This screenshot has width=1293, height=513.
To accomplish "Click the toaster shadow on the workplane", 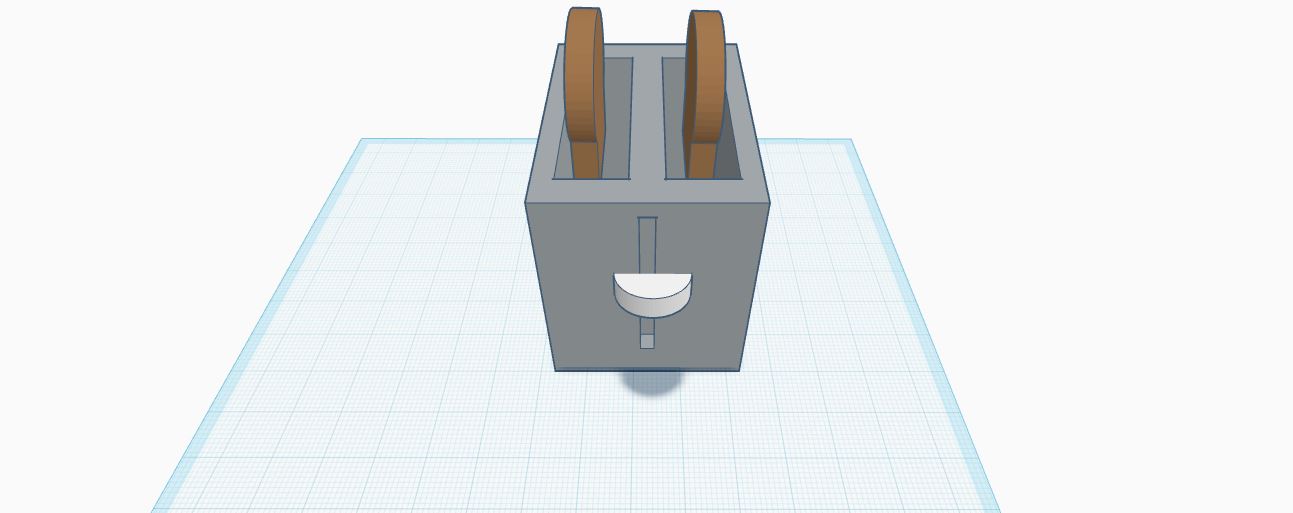I will pos(651,383).
